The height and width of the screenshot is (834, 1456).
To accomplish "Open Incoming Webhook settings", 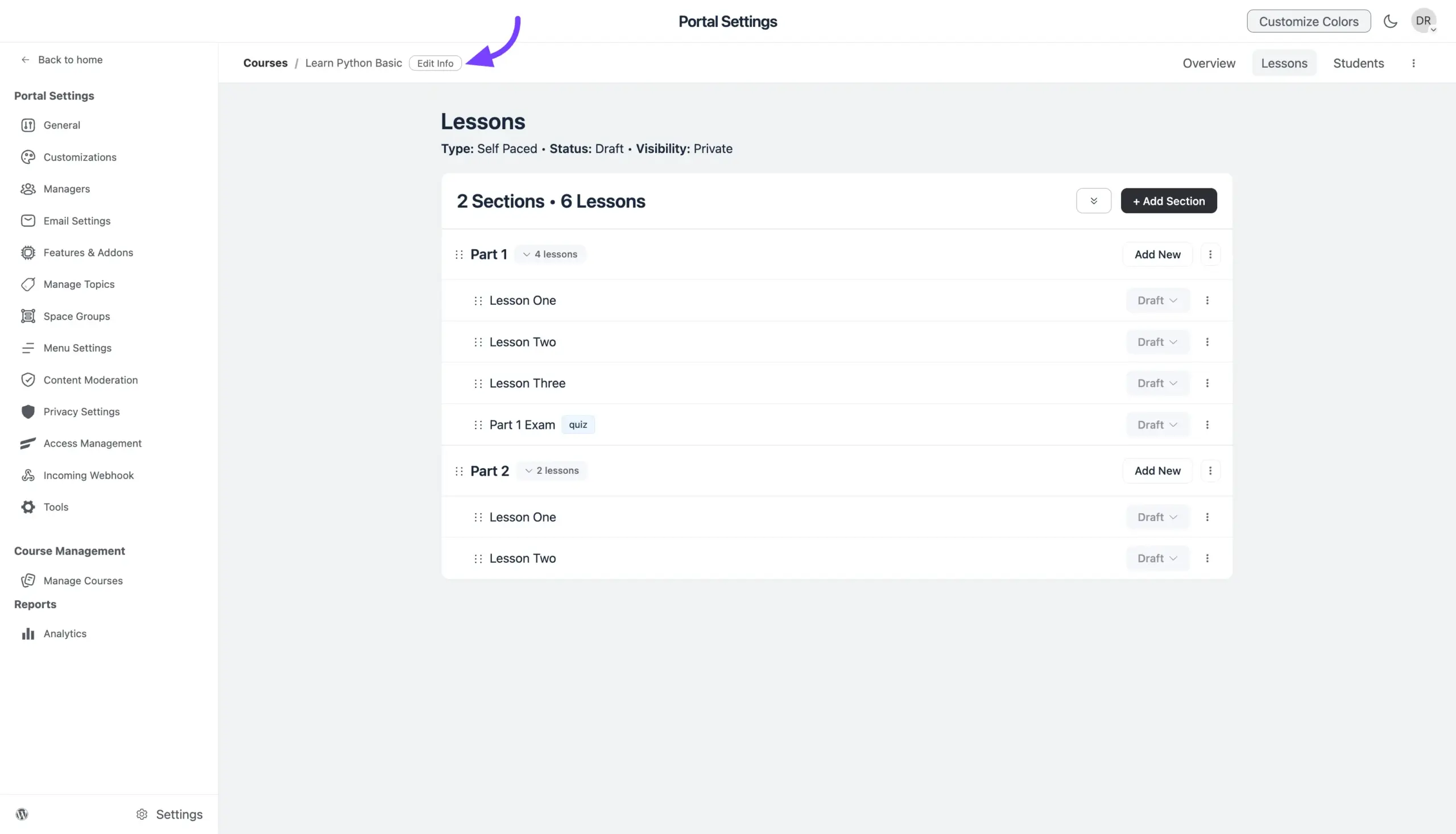I will coord(88,475).
